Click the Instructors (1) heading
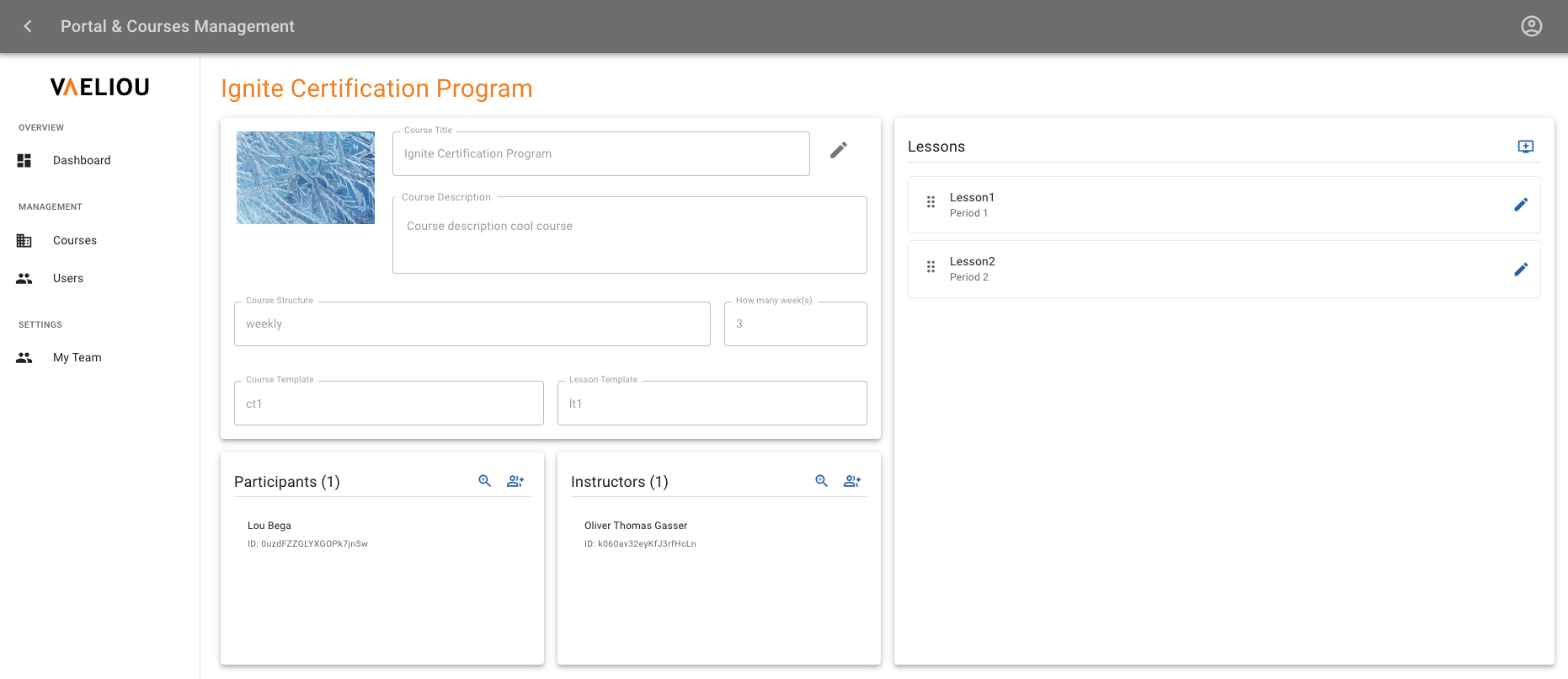Screen dimensions: 1568x679 620,482
